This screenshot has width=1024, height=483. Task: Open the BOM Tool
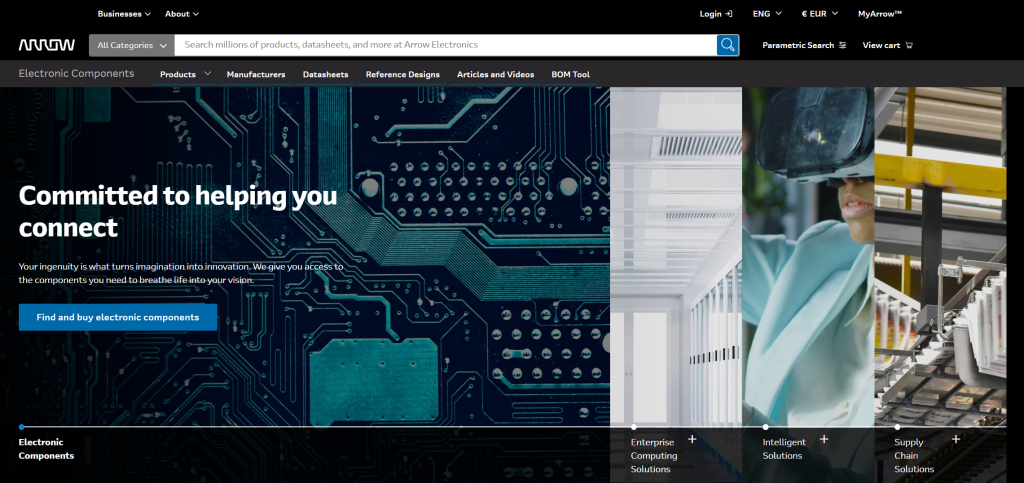point(570,74)
